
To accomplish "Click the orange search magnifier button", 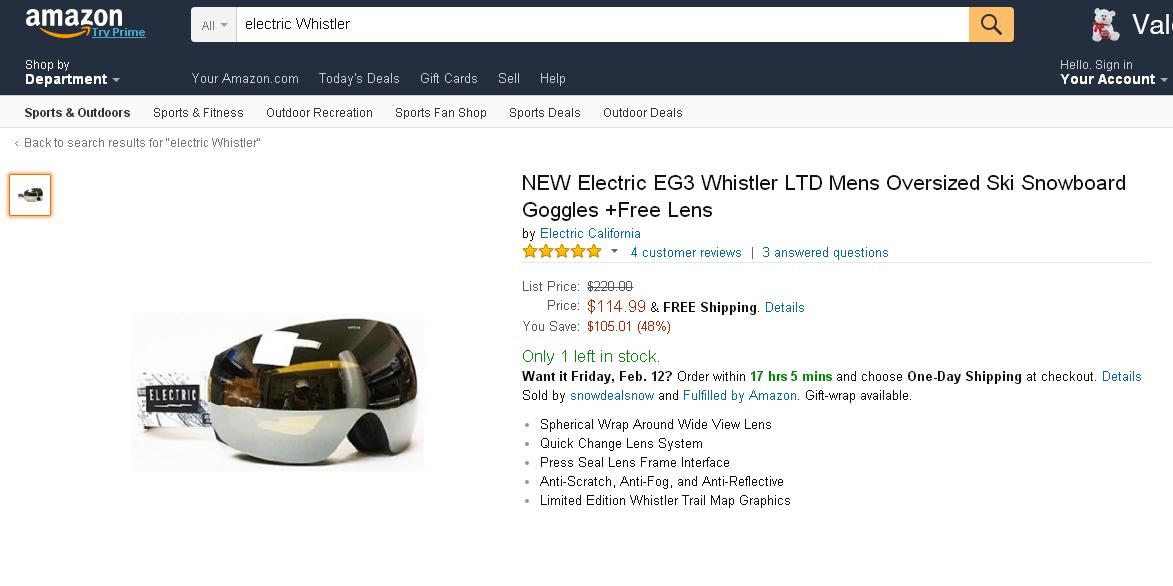I will [991, 25].
